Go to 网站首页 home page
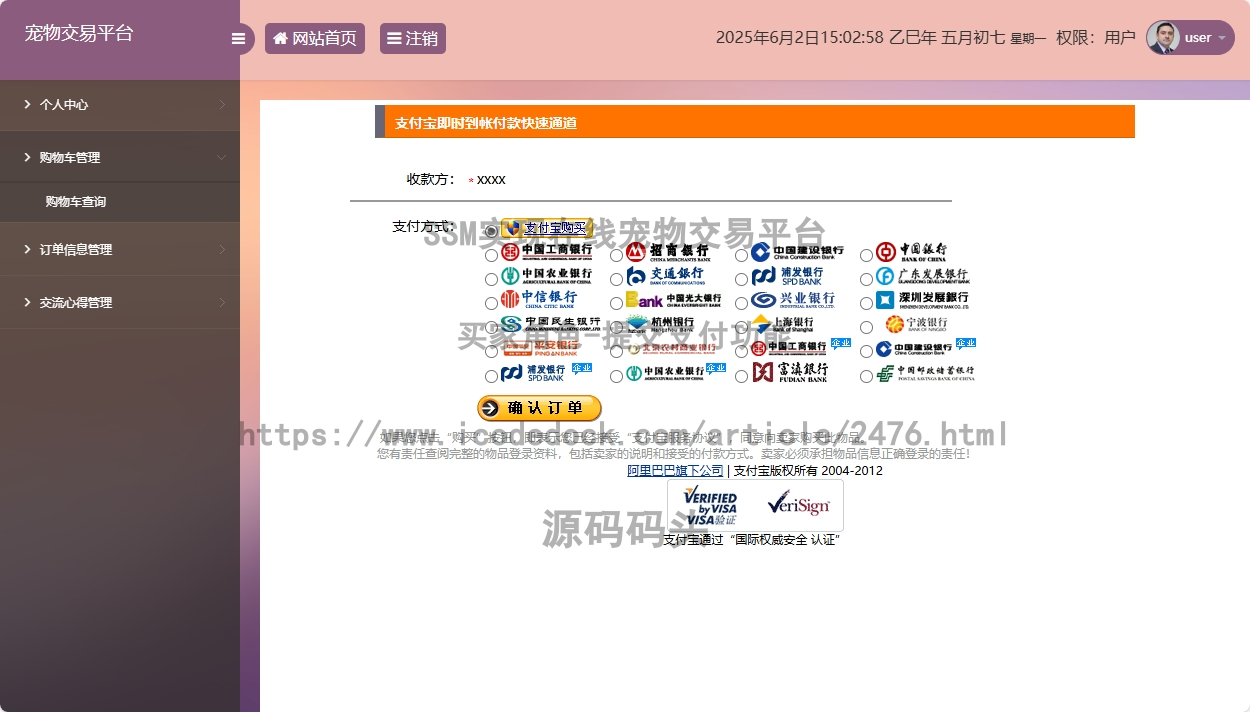This screenshot has width=1250, height=712. (315, 39)
